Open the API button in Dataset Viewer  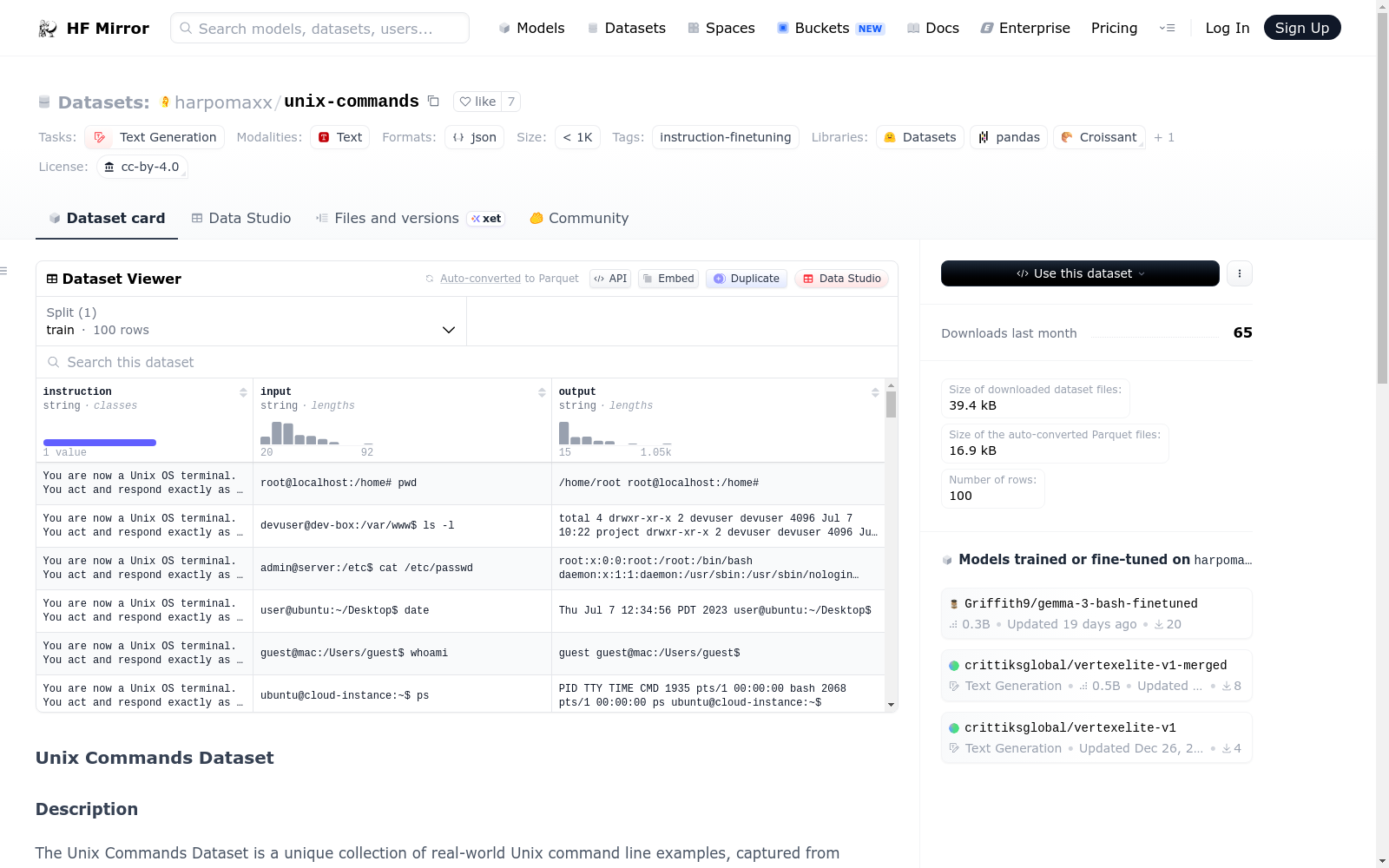(610, 279)
